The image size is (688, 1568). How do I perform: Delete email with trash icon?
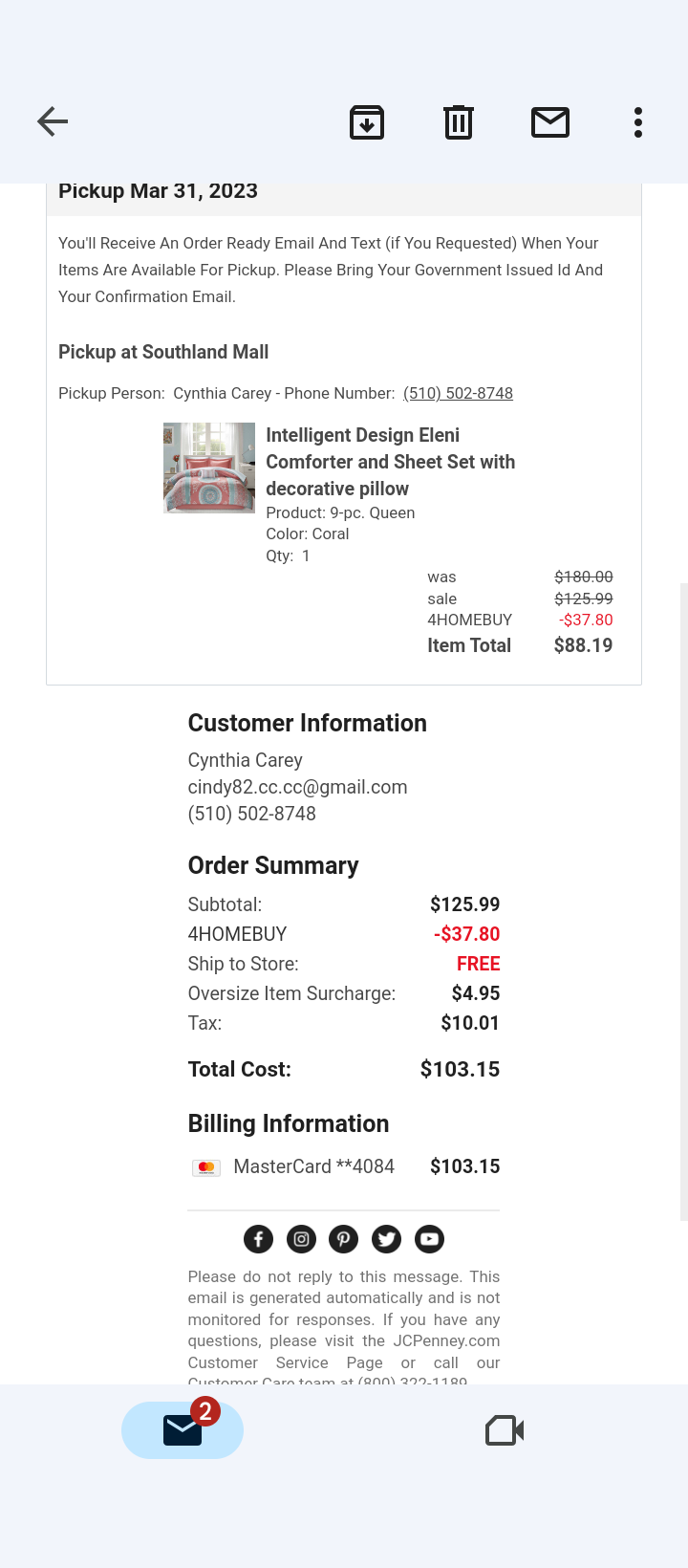pyautogui.click(x=459, y=122)
